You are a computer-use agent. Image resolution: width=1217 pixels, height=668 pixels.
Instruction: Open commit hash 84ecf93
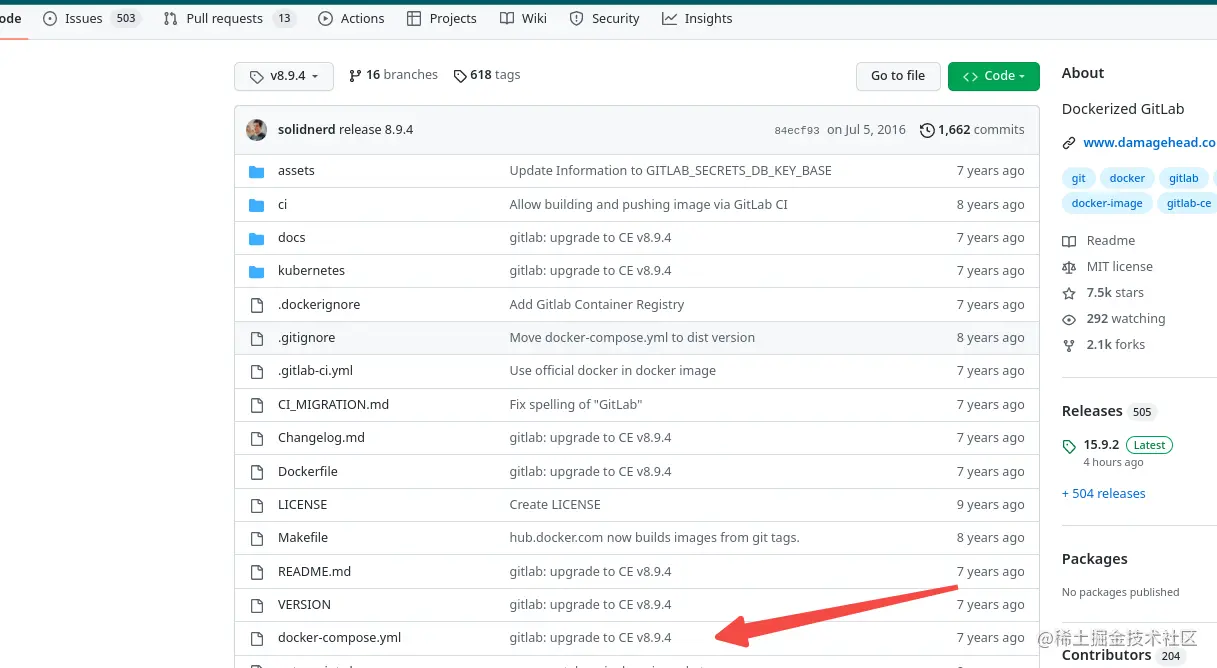797,131
